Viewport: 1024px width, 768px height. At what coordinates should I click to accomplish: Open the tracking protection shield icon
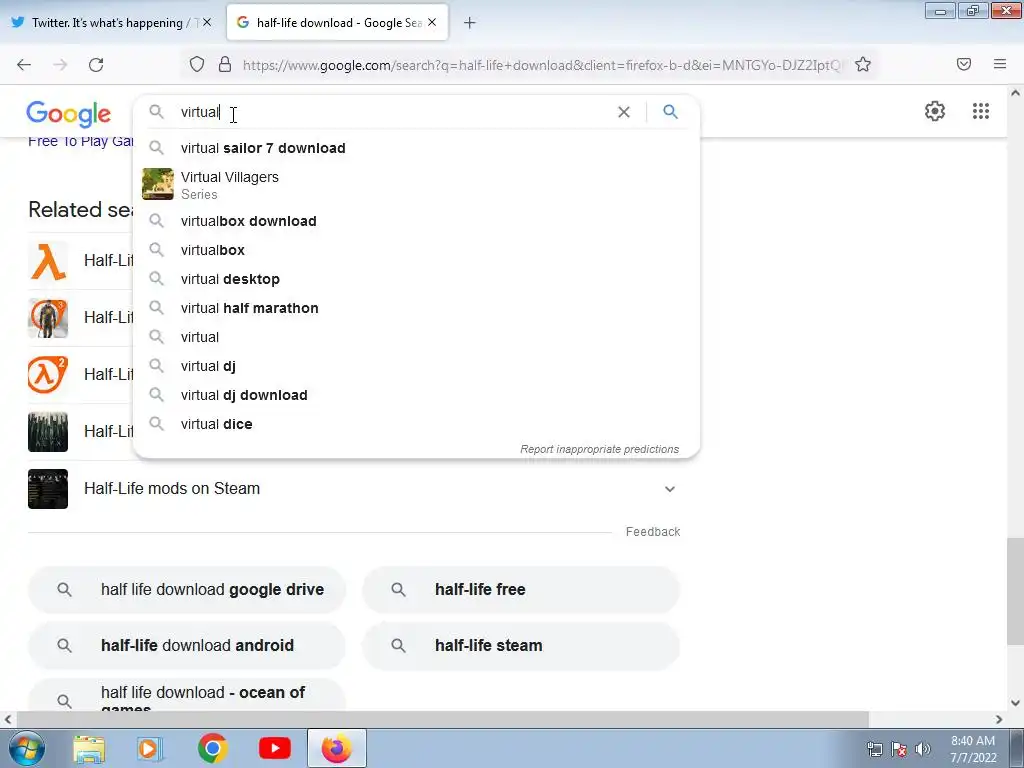pyautogui.click(x=197, y=64)
